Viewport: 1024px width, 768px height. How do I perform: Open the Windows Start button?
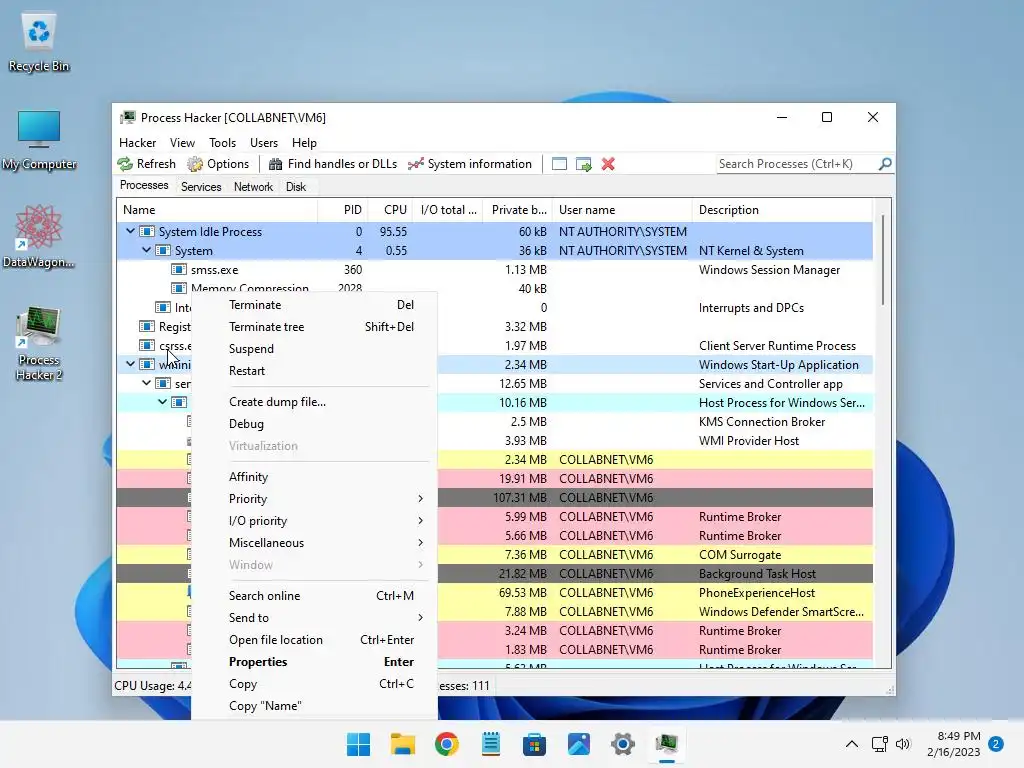[x=358, y=744]
